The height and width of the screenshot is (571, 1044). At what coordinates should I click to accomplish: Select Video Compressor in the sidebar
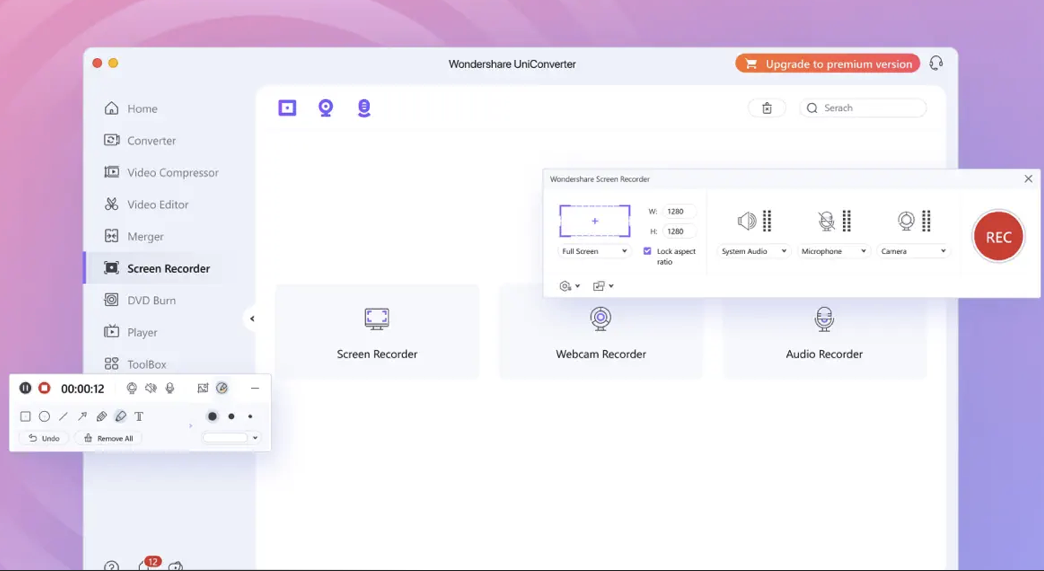[162, 172]
